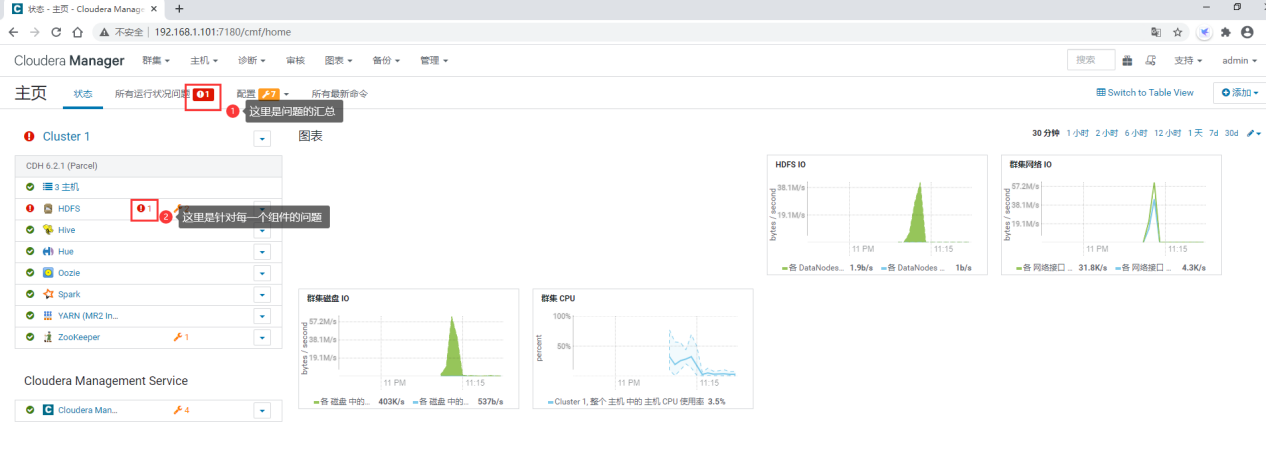Set chart time range to 12 小时

coord(1166,133)
